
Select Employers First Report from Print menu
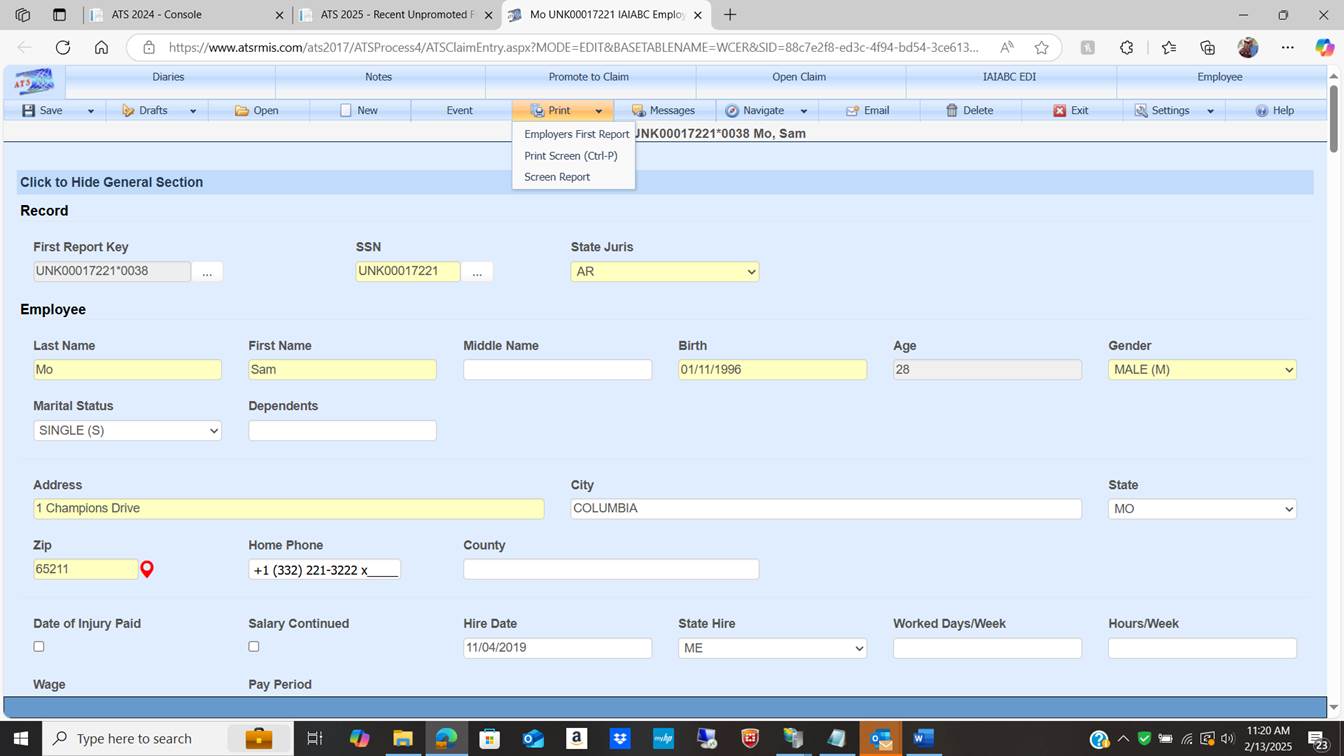pyautogui.click(x=576, y=134)
